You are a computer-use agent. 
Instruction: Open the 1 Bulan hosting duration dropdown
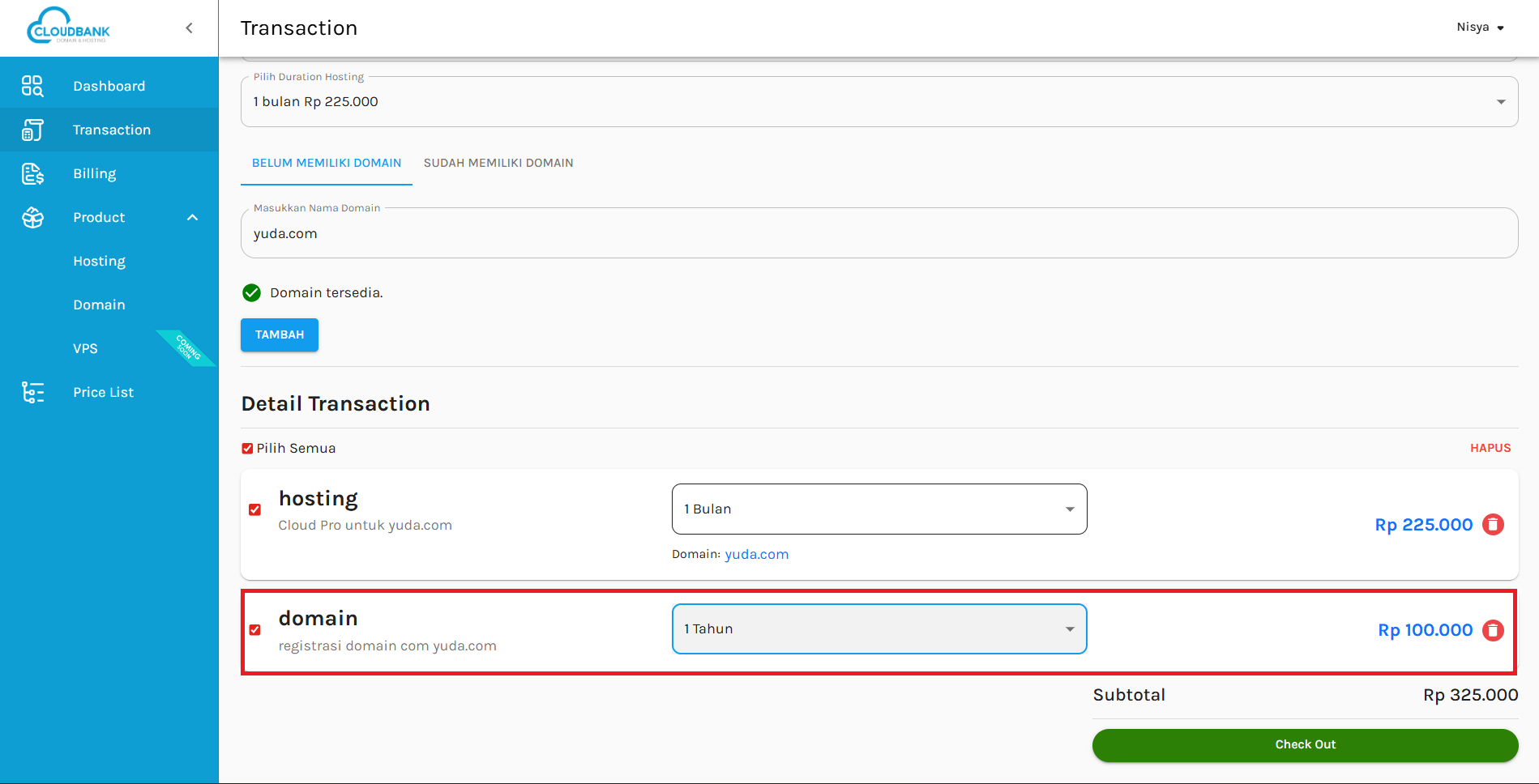pyautogui.click(x=879, y=509)
